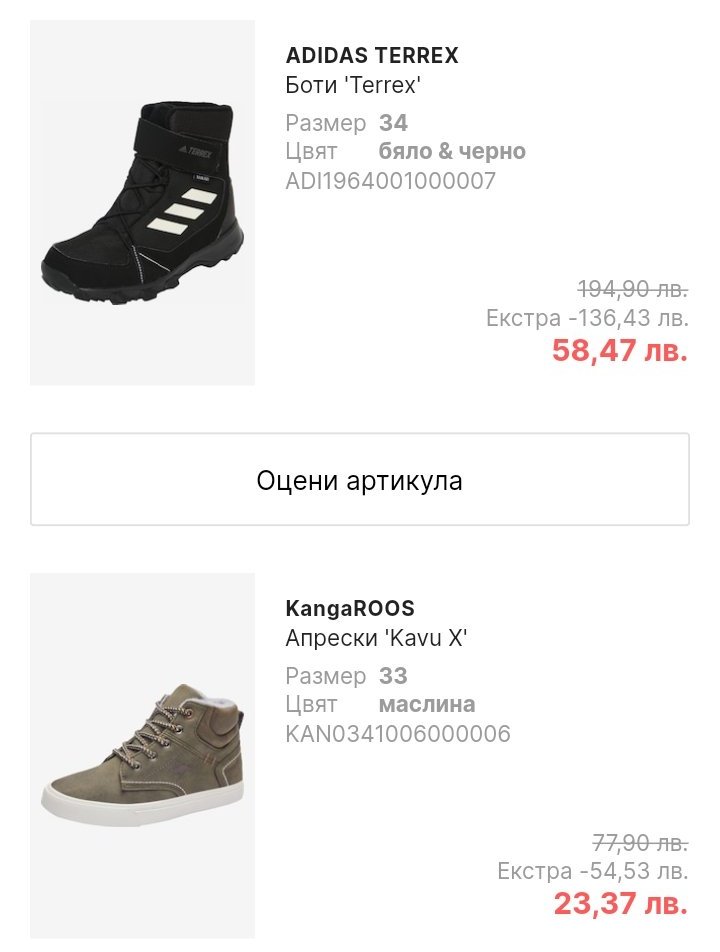720x952 pixels.
Task: Click the 'бяло & черно' color value
Action: point(452,152)
